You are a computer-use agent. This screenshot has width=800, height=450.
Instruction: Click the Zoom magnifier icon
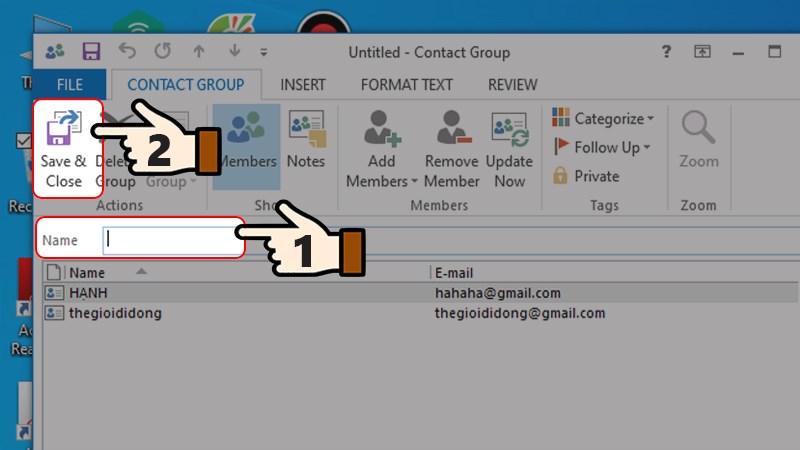tap(698, 128)
